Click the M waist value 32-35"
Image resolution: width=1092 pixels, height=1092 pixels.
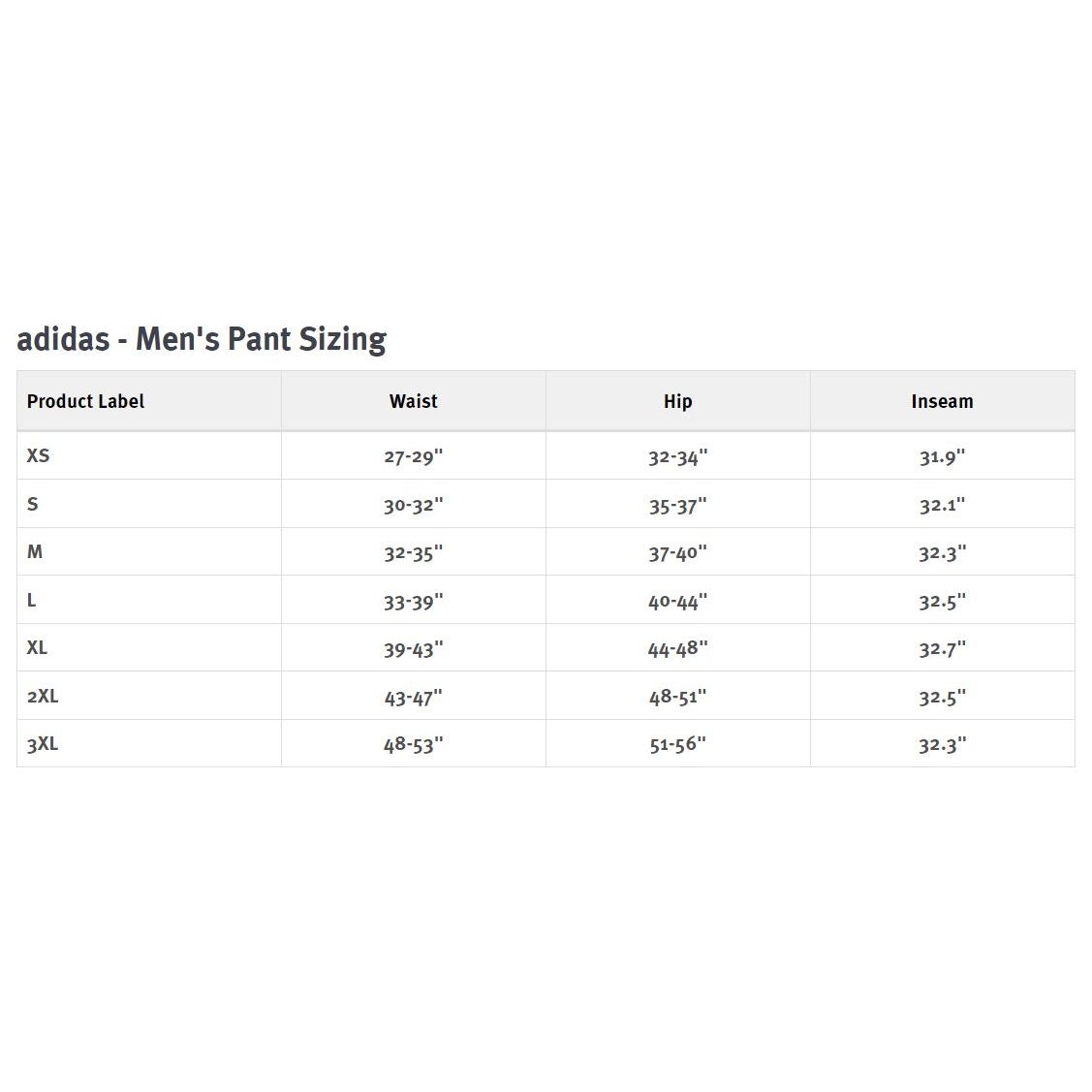click(x=413, y=552)
